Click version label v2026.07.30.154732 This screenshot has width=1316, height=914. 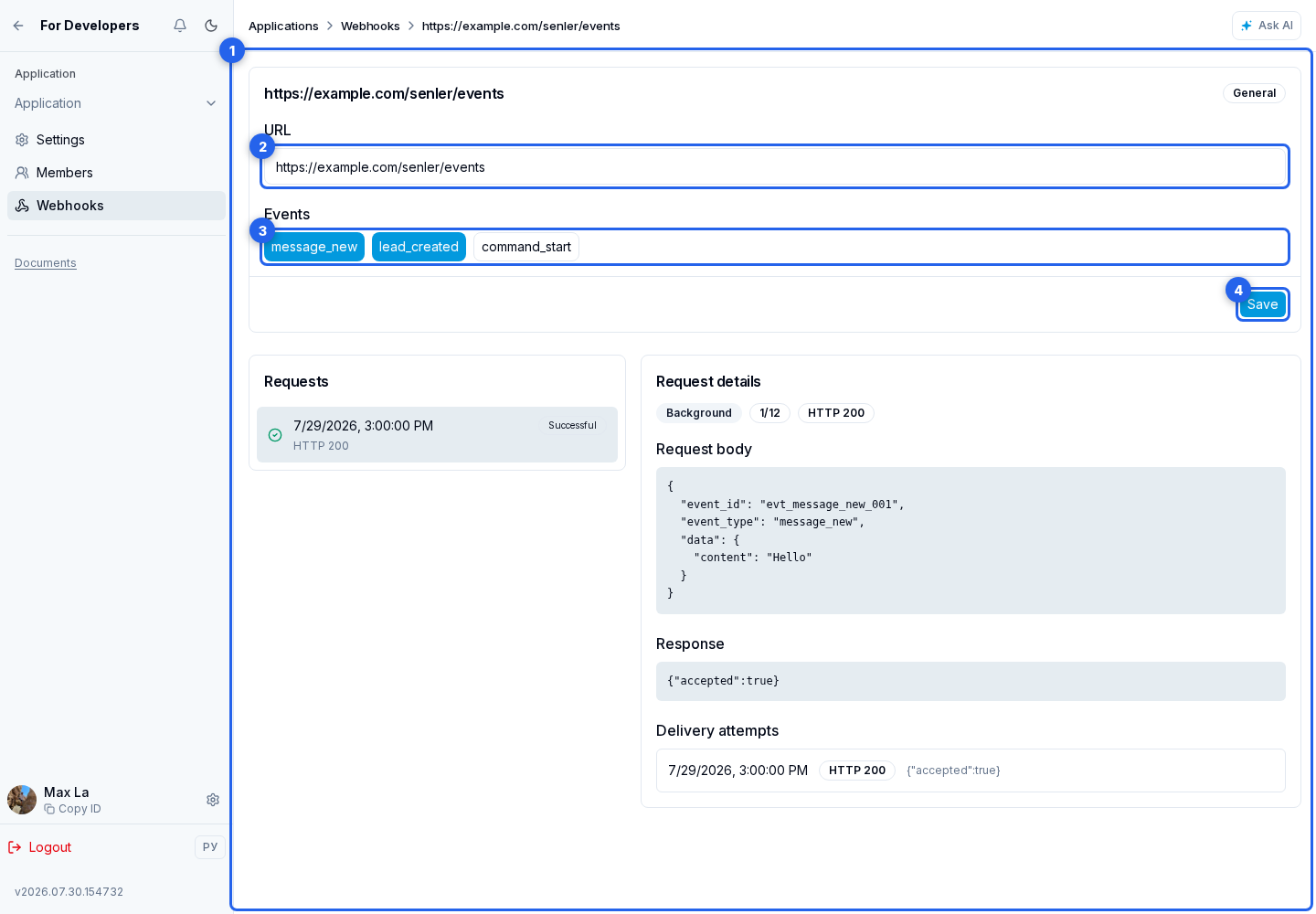point(69,892)
